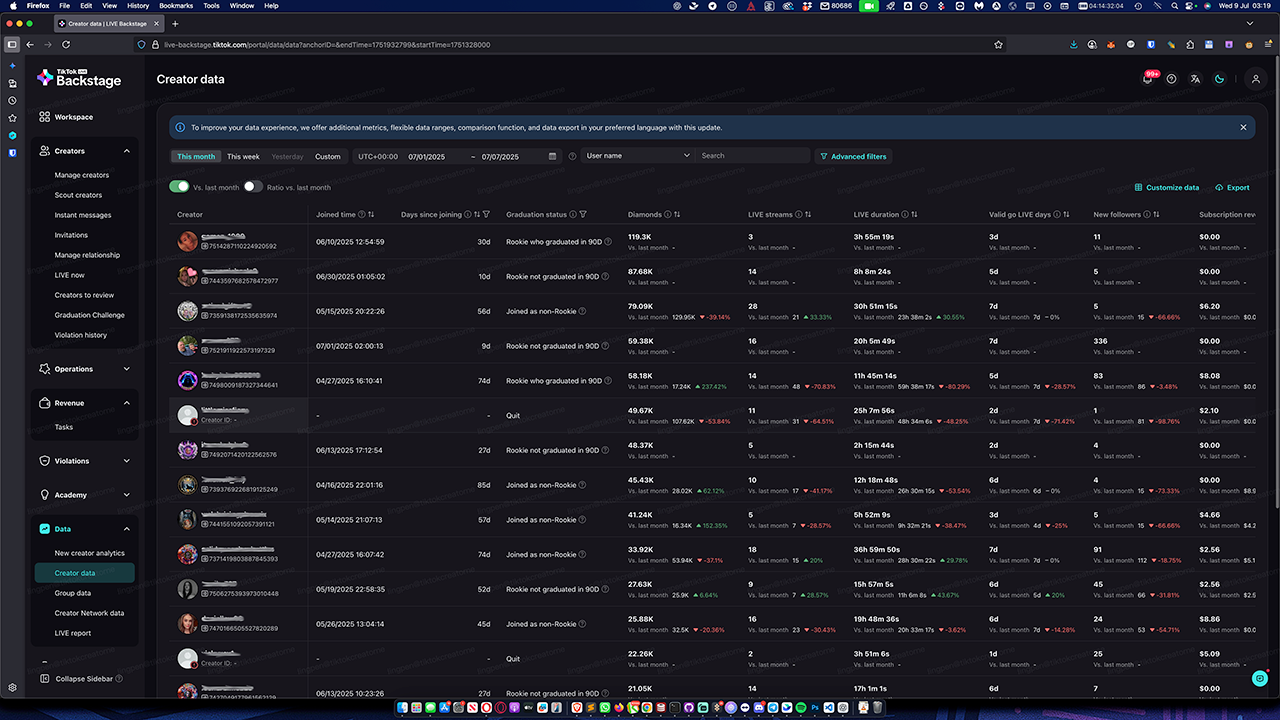This screenshot has width=1280, height=720.
Task: Expand the Violations sidebar section
Action: tap(126, 461)
